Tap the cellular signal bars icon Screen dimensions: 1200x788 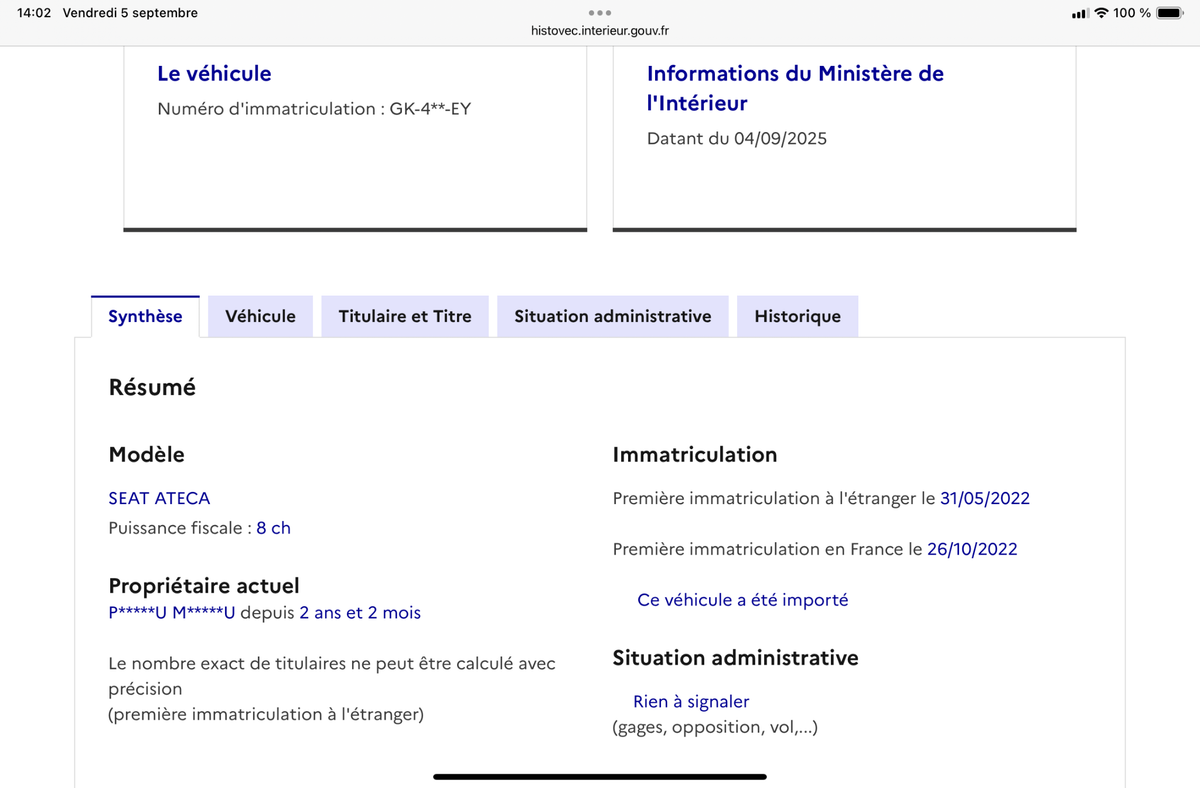pos(1080,14)
